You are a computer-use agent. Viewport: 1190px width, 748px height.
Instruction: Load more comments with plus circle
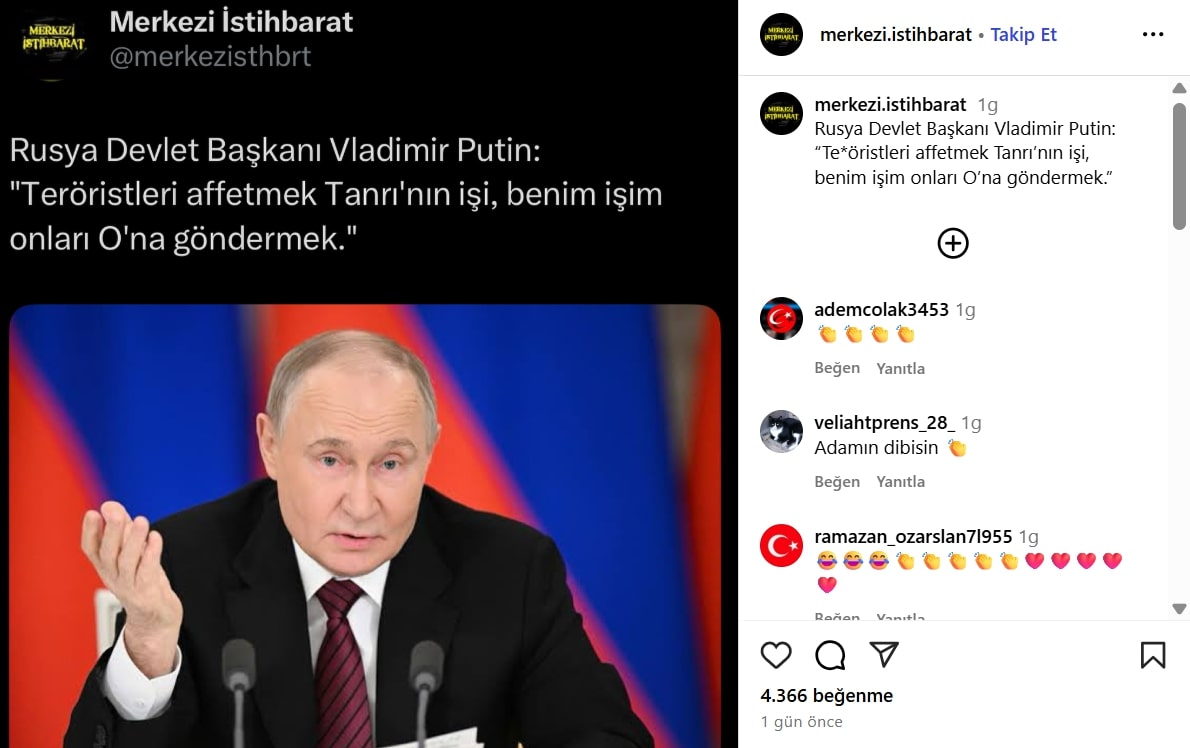click(x=952, y=243)
